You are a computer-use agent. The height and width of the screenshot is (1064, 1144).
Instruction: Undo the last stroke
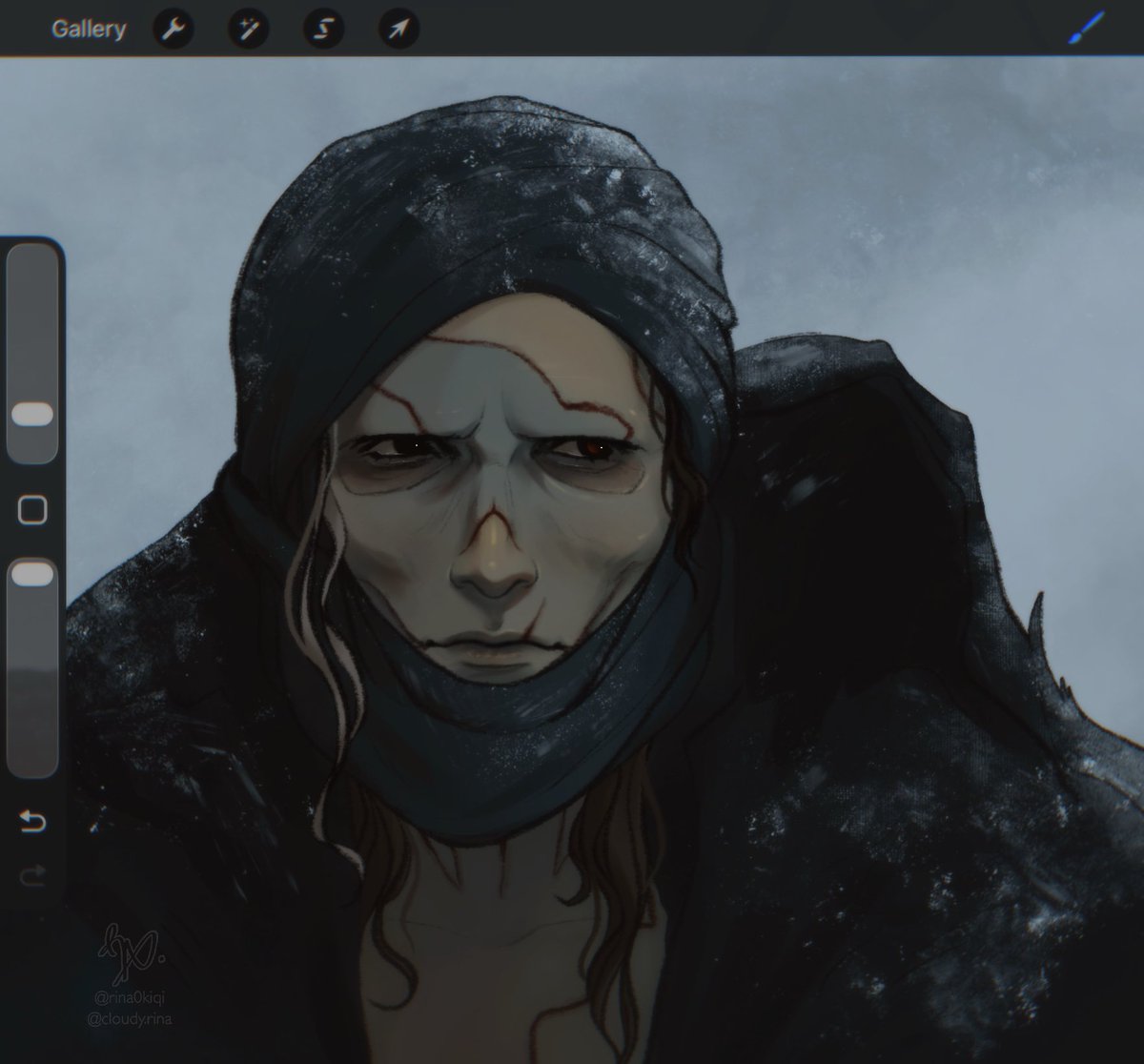pyautogui.click(x=32, y=821)
